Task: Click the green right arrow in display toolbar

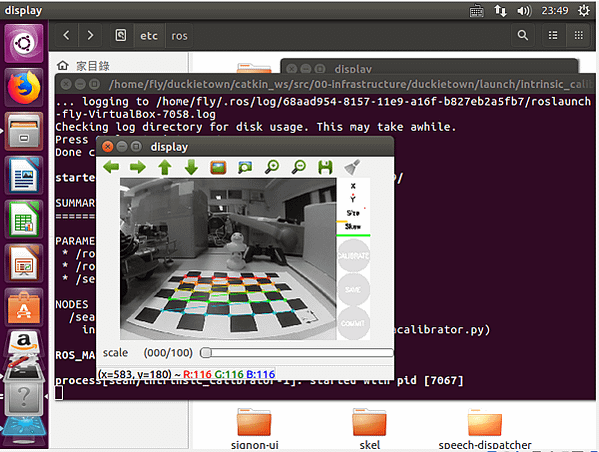Action: pyautogui.click(x=138, y=167)
